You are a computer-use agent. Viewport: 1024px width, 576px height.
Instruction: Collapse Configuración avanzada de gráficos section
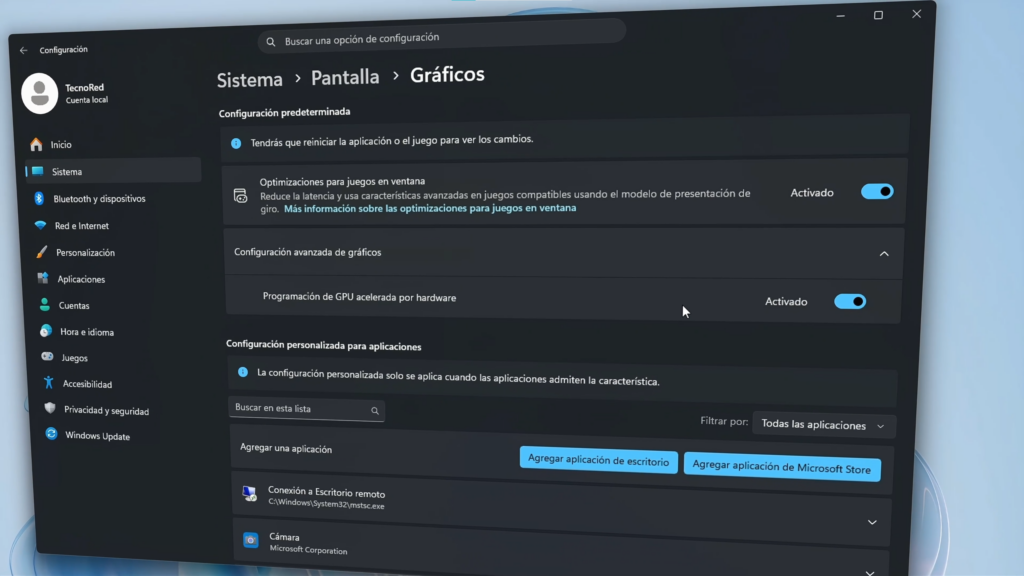(x=884, y=253)
